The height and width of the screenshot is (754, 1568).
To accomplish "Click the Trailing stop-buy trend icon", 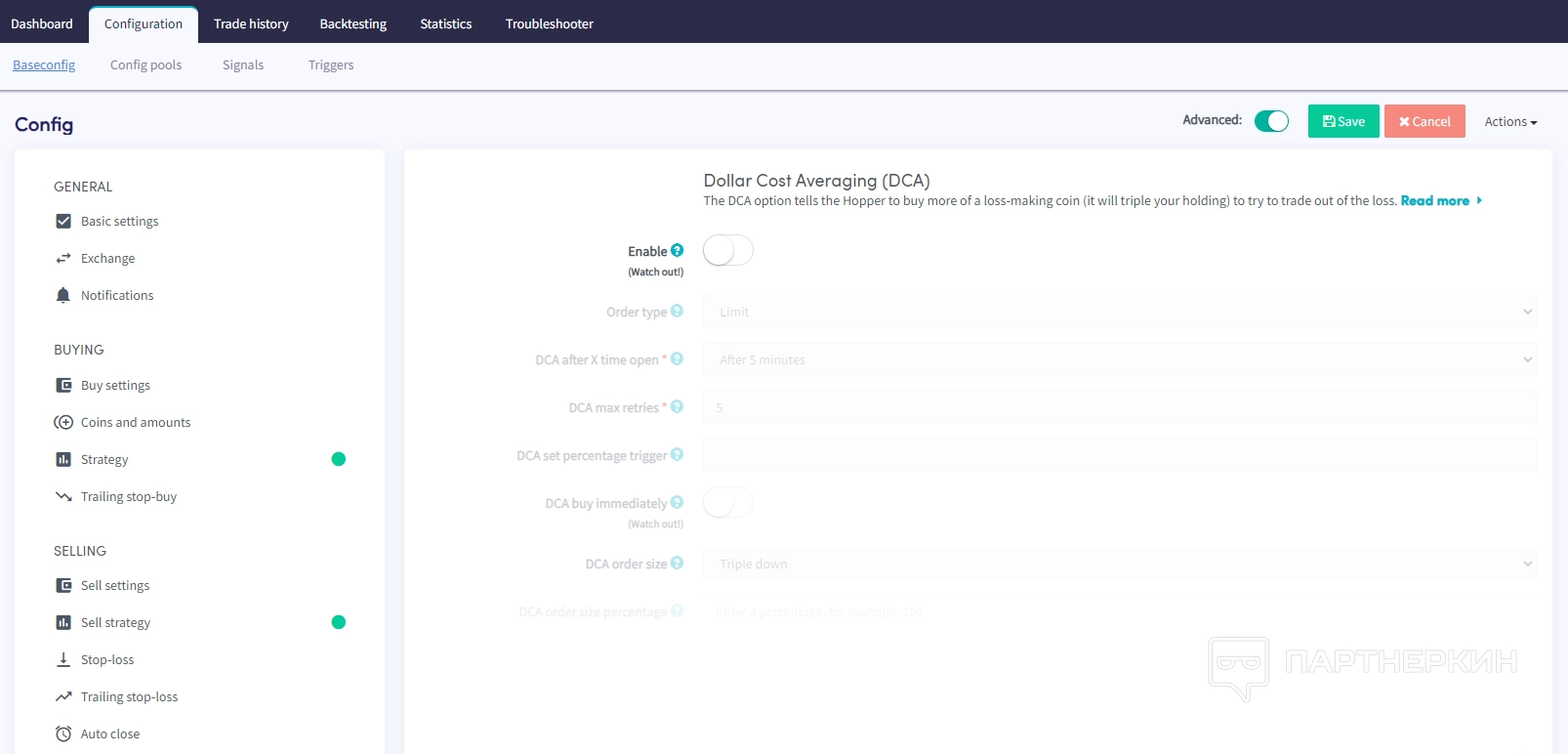I will point(63,497).
